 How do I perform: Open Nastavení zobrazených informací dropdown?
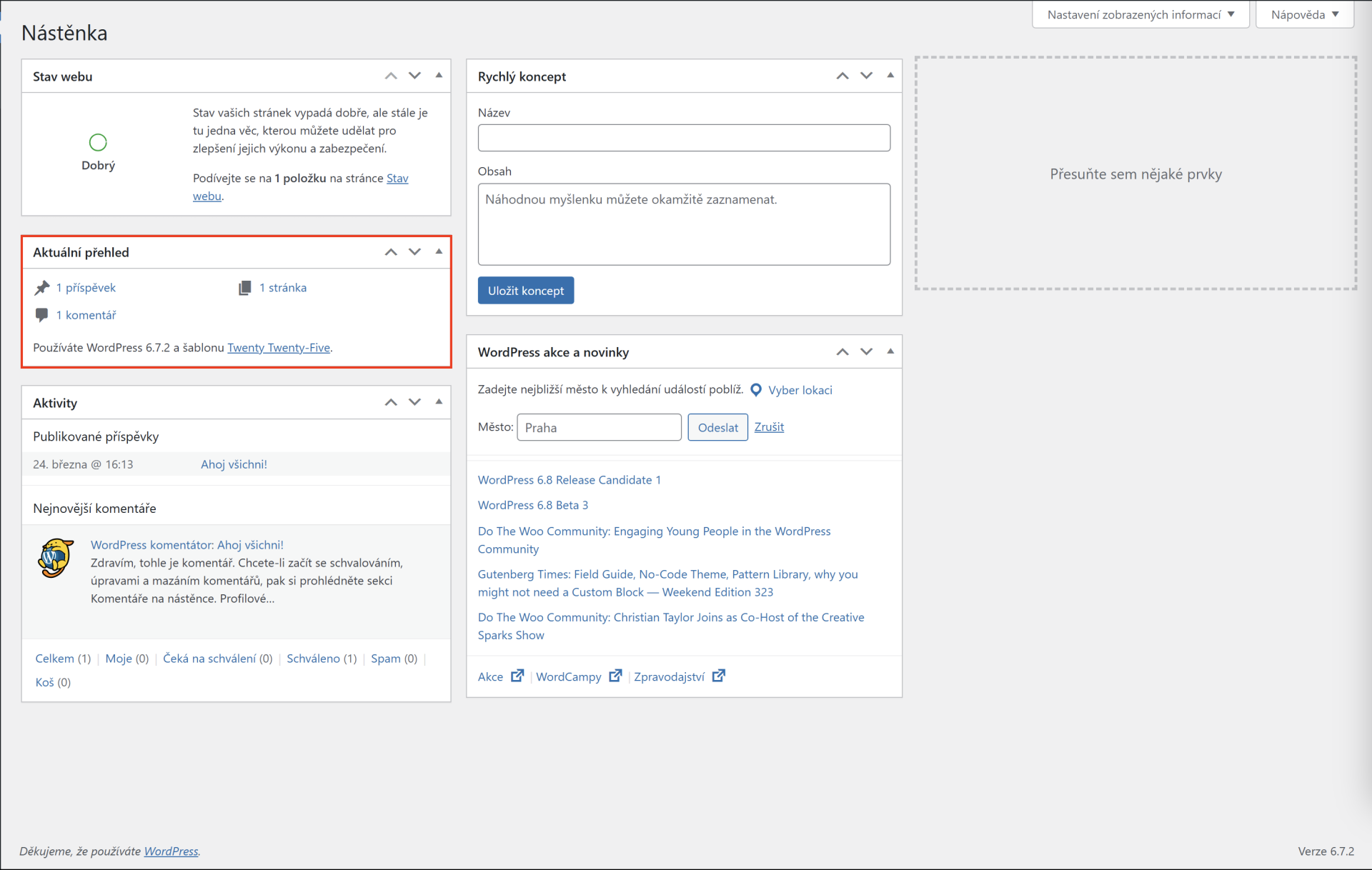[x=1140, y=14]
